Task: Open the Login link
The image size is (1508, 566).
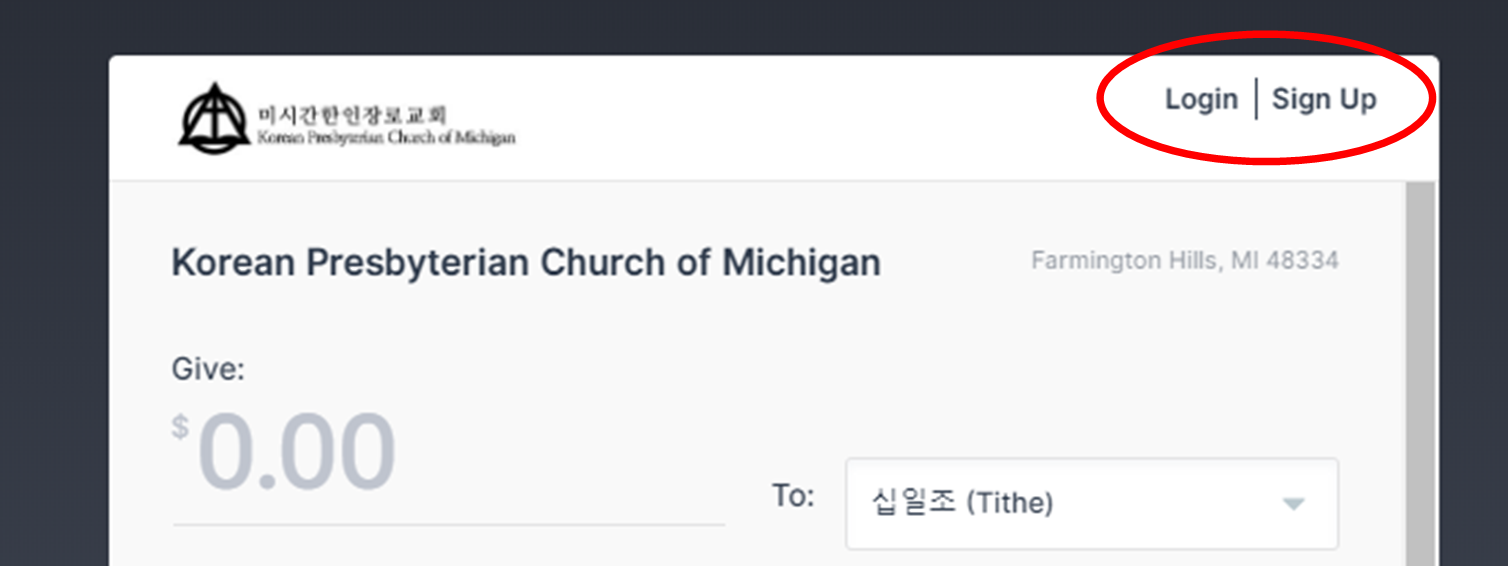Action: (x=1201, y=100)
